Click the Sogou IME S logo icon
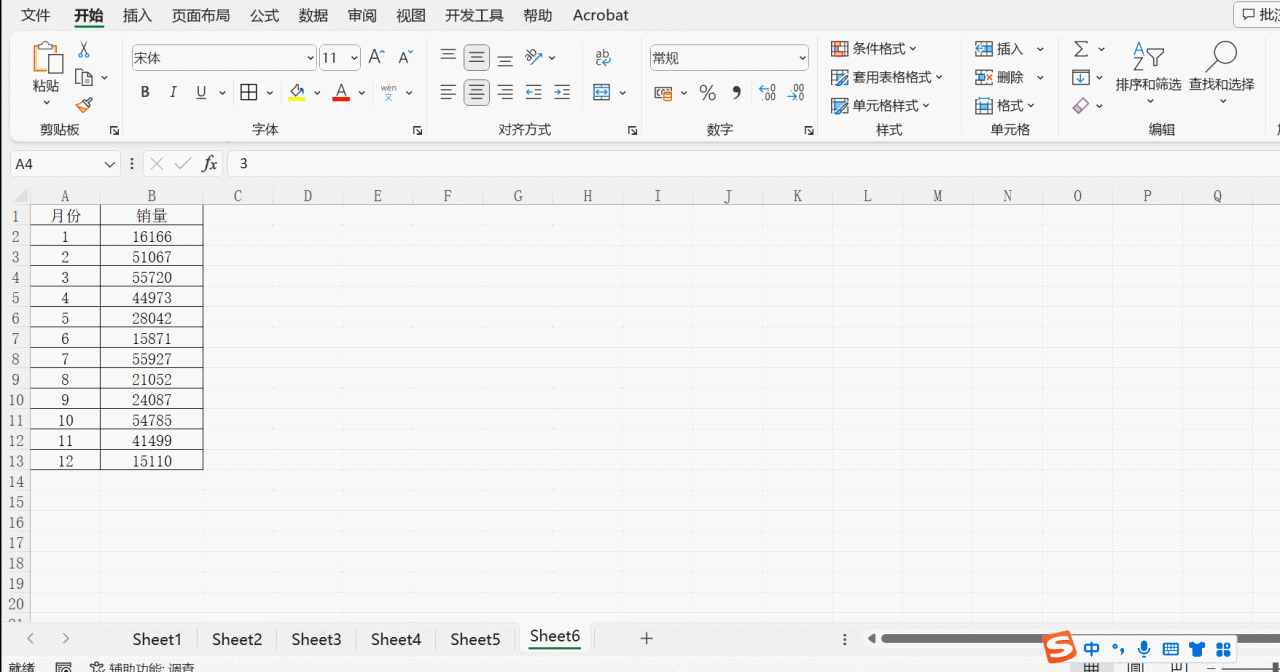The width and height of the screenshot is (1280, 672). [x=1059, y=648]
